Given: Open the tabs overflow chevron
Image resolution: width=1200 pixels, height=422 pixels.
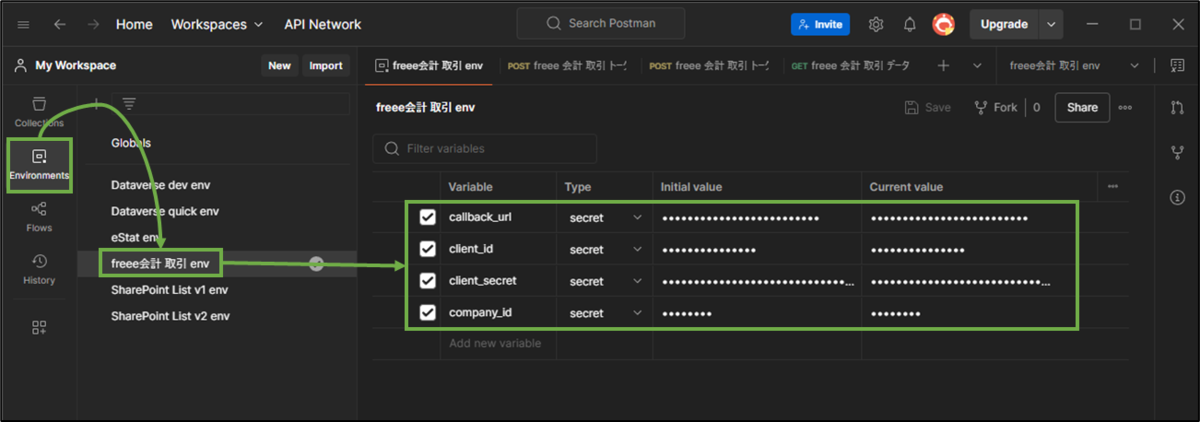Looking at the screenshot, I should (977, 66).
